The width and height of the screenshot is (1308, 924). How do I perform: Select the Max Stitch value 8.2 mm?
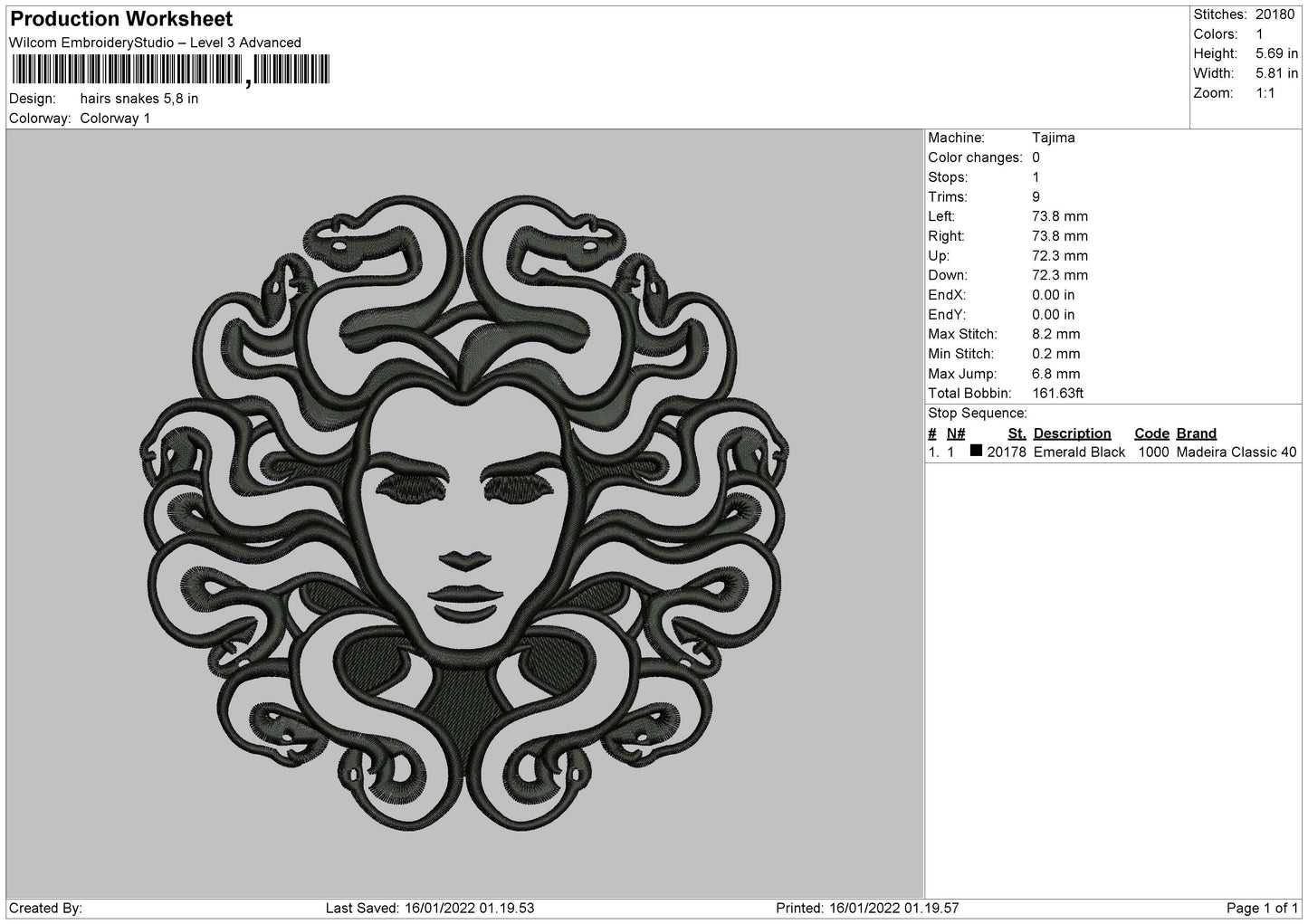coord(1056,335)
